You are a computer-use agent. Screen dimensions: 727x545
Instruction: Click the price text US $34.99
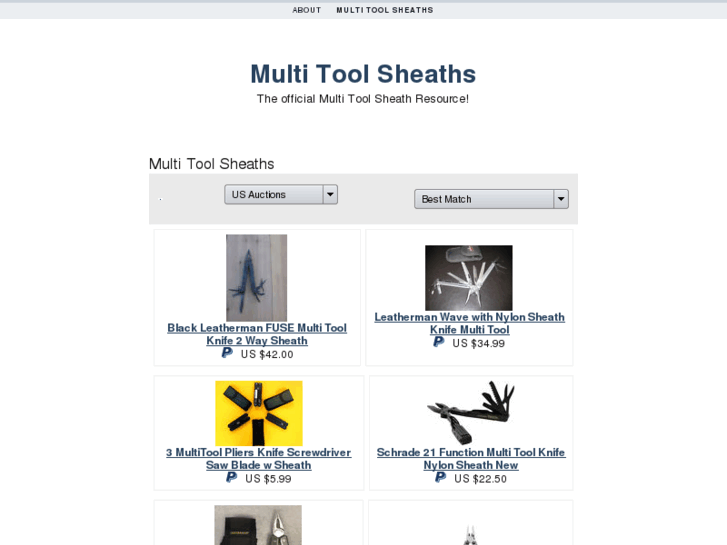pos(478,343)
